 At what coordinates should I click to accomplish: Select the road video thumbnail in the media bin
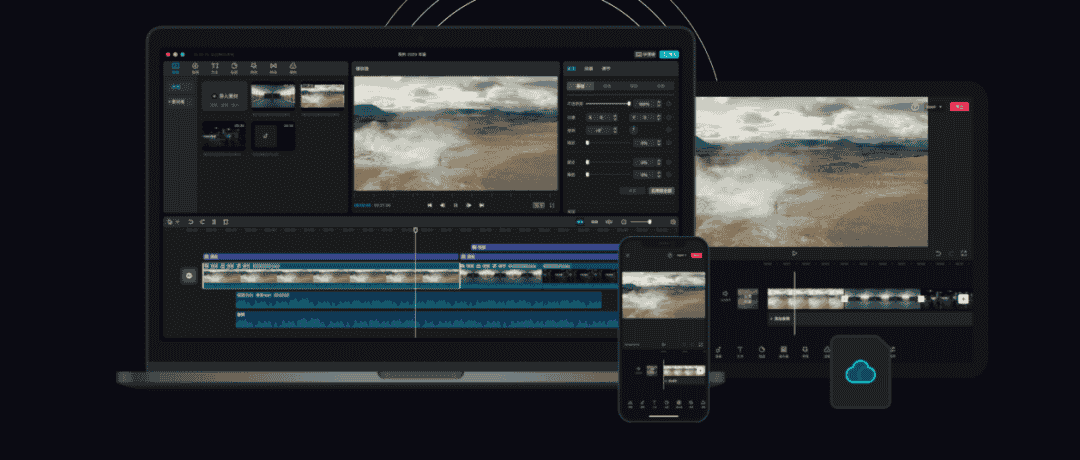[x=273, y=96]
